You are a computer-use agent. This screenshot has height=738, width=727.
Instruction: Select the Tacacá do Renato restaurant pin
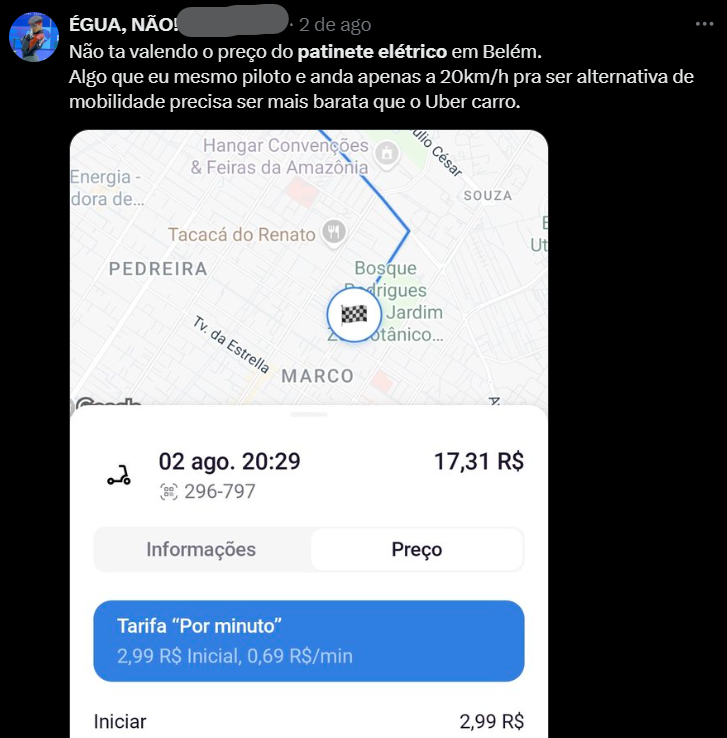(x=334, y=233)
